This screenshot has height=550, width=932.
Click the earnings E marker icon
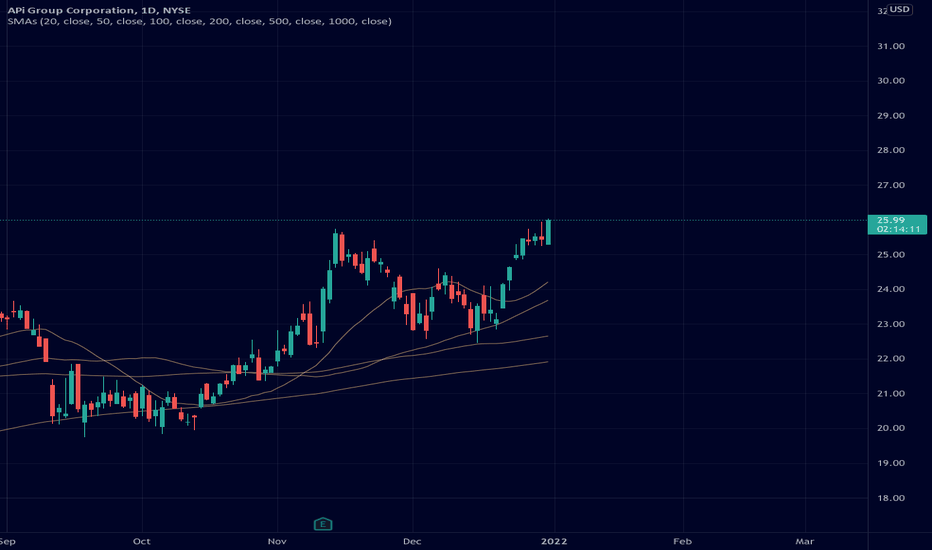point(323,524)
